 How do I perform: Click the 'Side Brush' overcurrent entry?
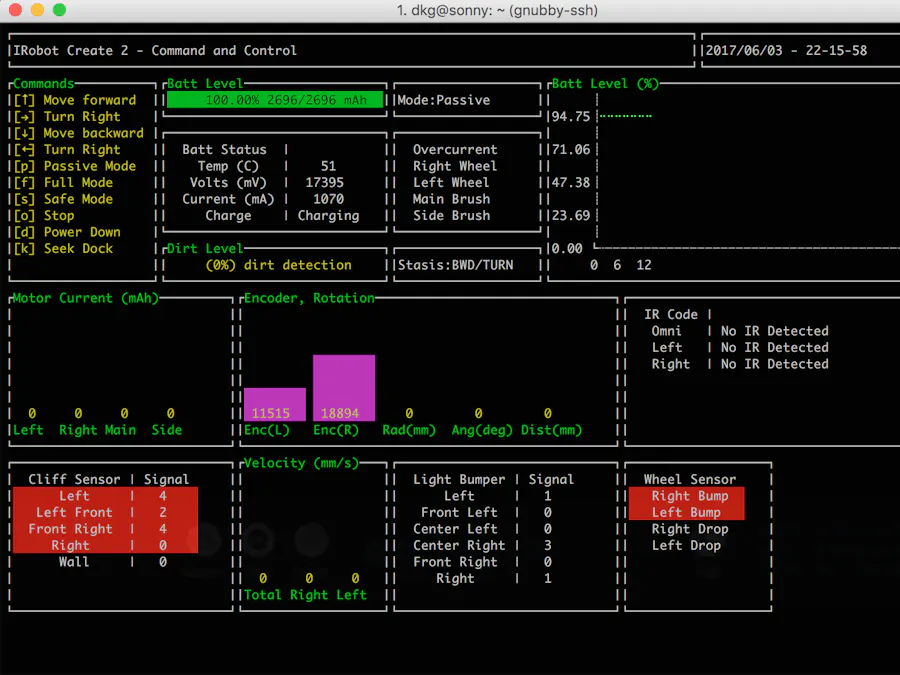[x=451, y=216]
